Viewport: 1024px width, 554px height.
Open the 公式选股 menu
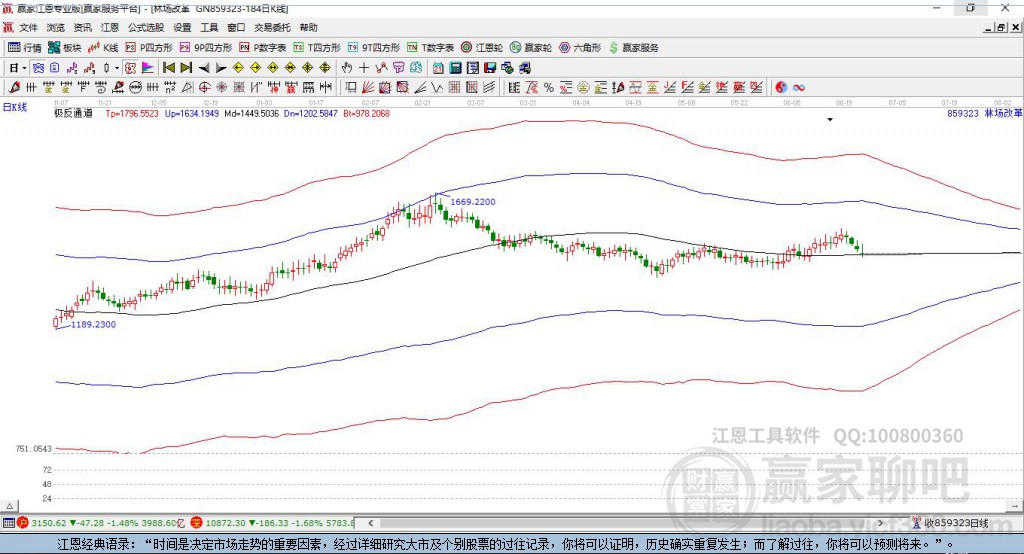click(x=146, y=27)
